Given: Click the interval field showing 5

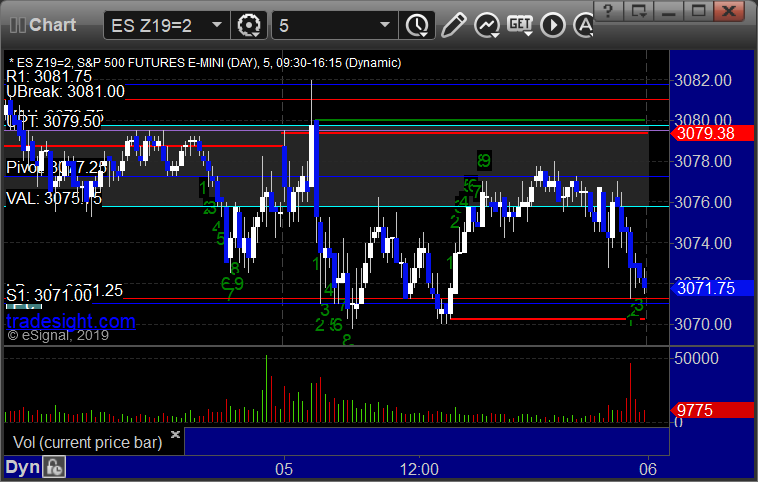Looking at the screenshot, I should tap(335, 25).
